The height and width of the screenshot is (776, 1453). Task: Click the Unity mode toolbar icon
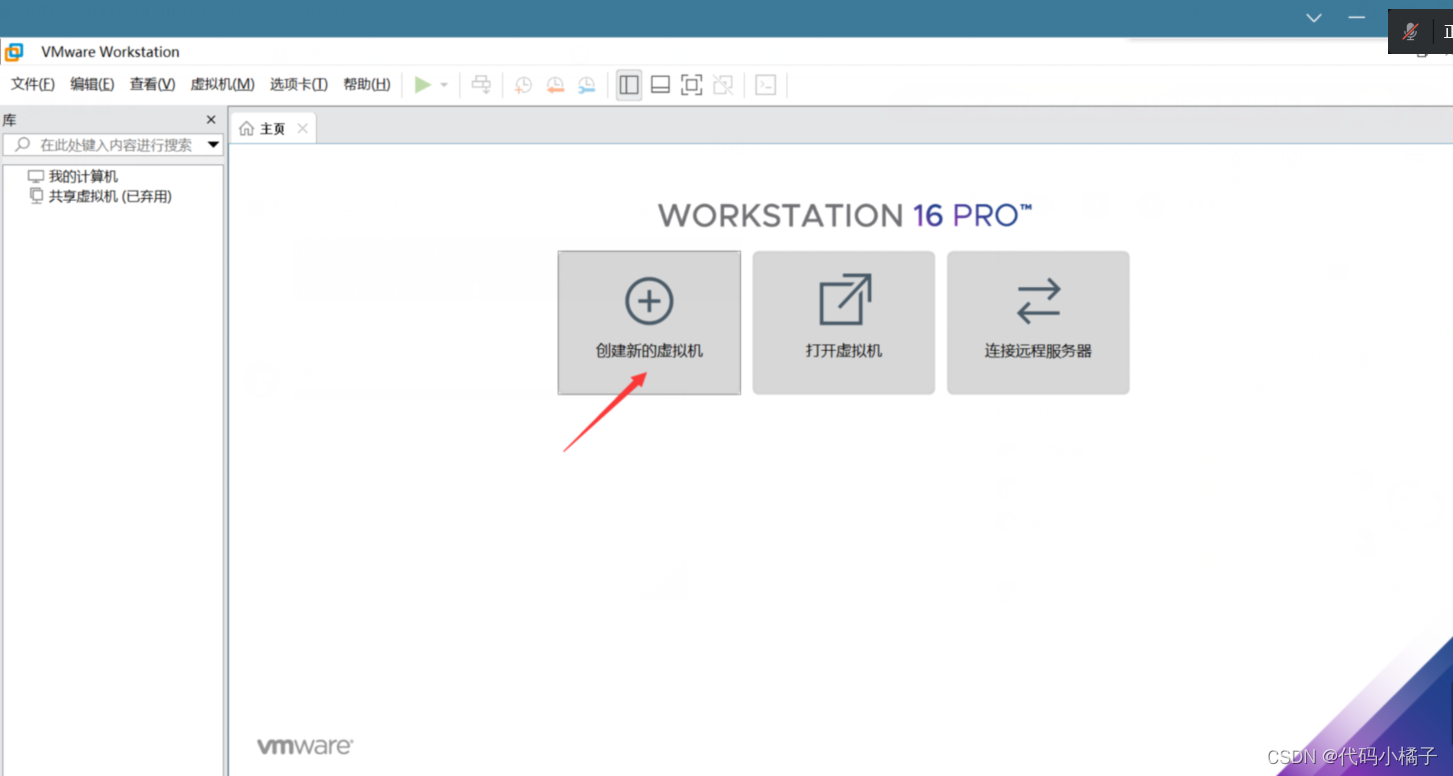tap(723, 85)
